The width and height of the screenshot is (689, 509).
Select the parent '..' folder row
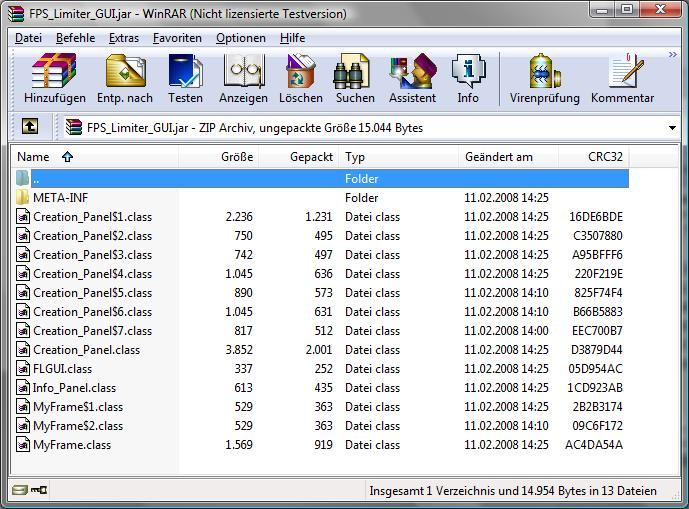click(321, 178)
